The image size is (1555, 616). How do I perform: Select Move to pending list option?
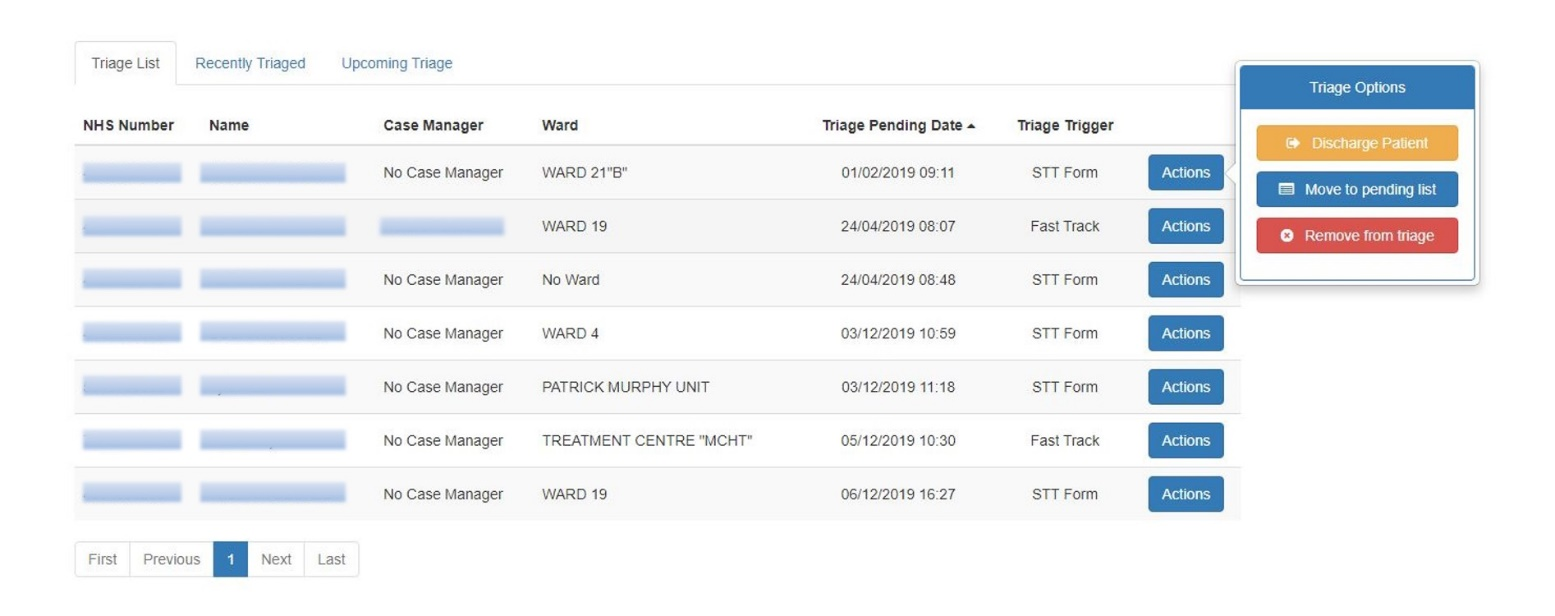pos(1357,189)
